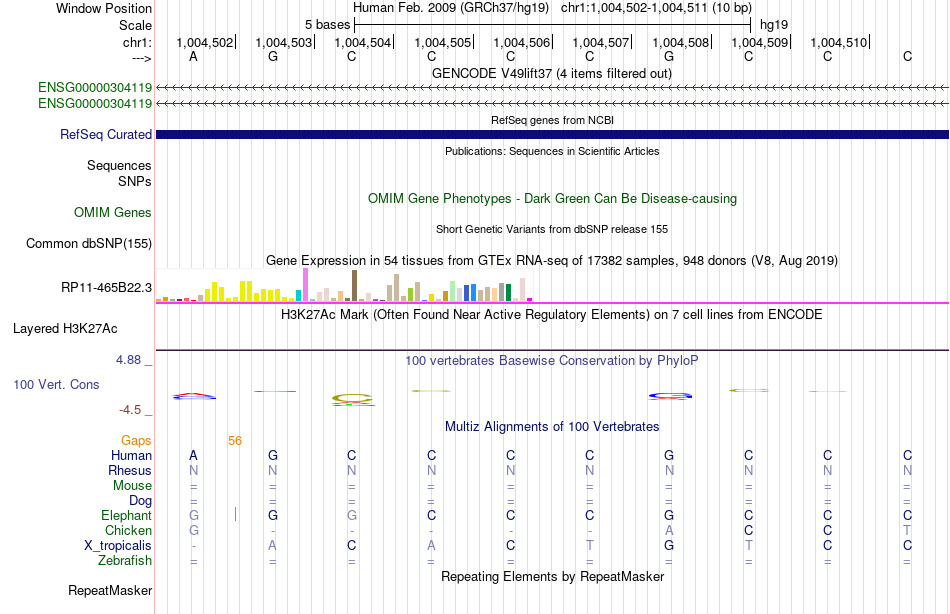The width and height of the screenshot is (950, 614).
Task: Click the tall violet bar in GTEx chart
Action: (306, 285)
